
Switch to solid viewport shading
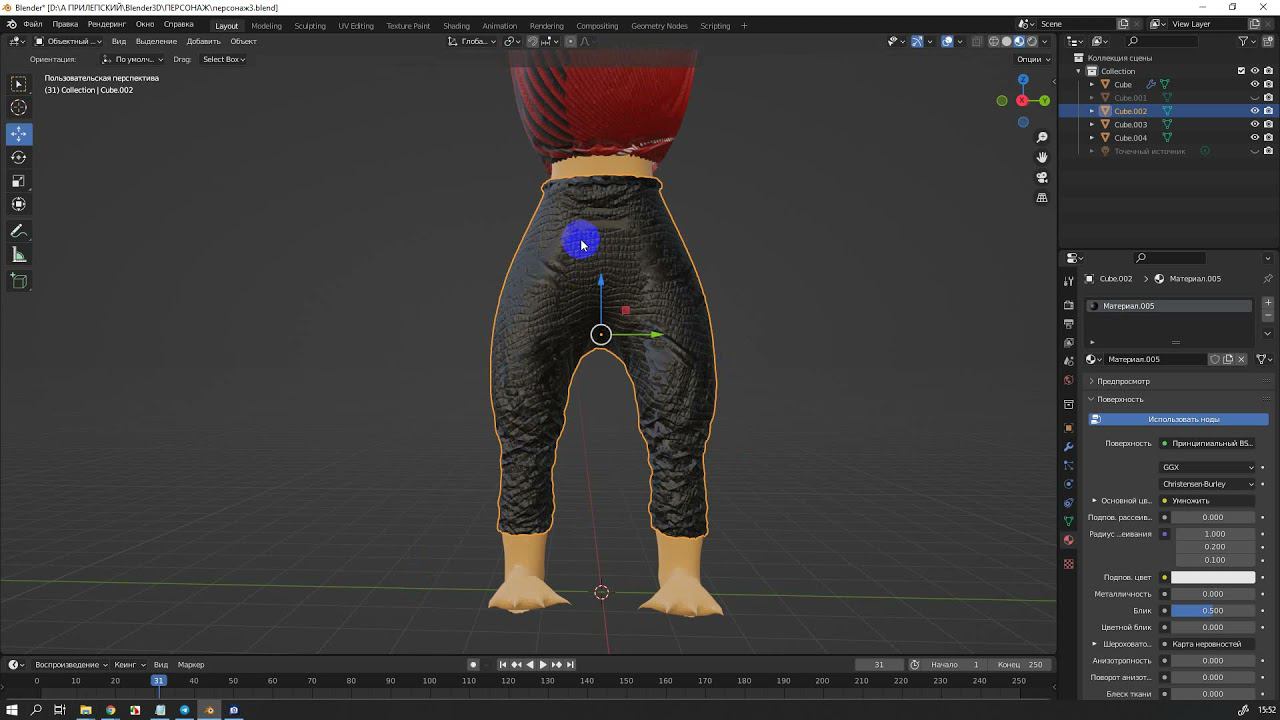point(1007,41)
